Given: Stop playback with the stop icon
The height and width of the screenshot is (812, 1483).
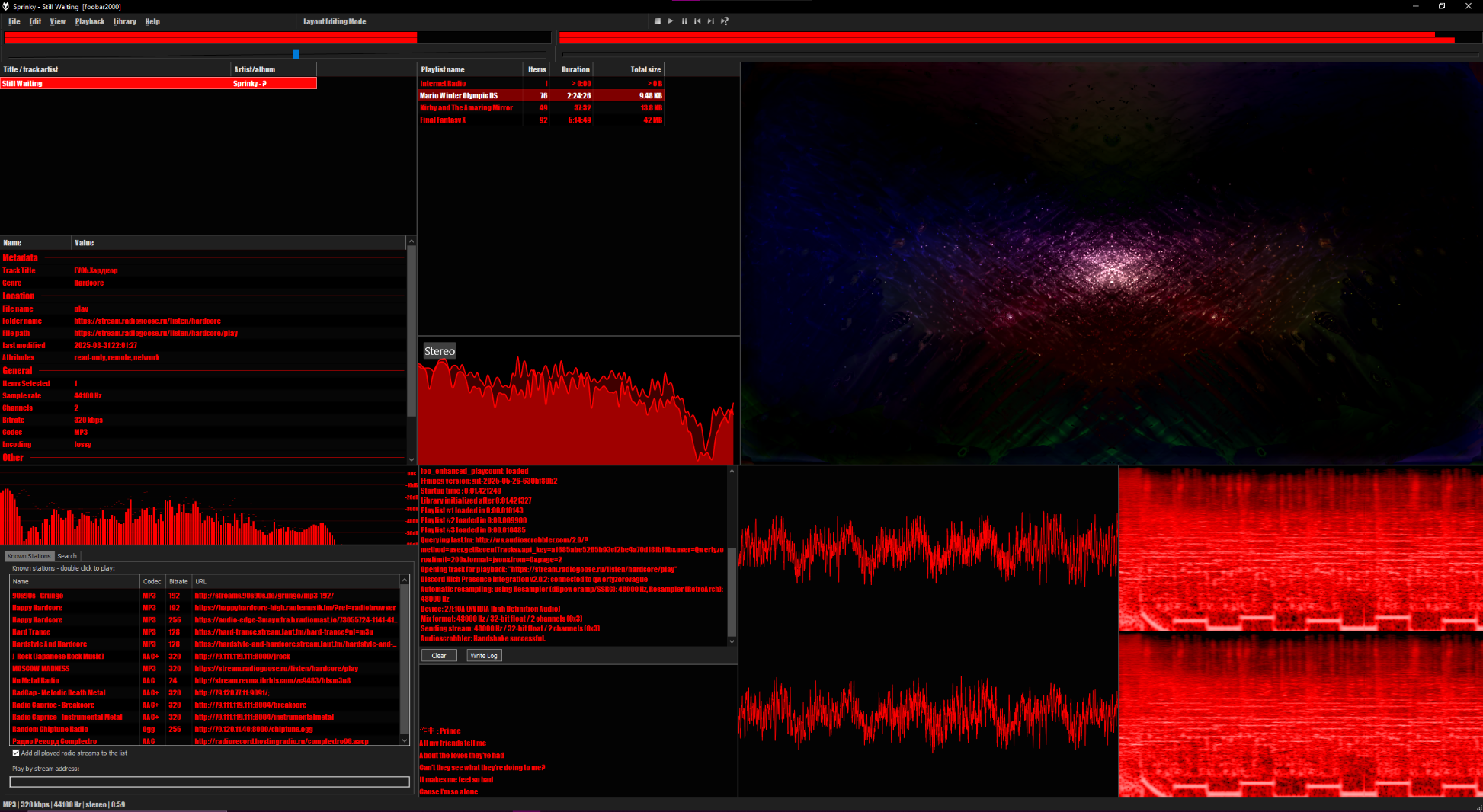Looking at the screenshot, I should pos(657,21).
